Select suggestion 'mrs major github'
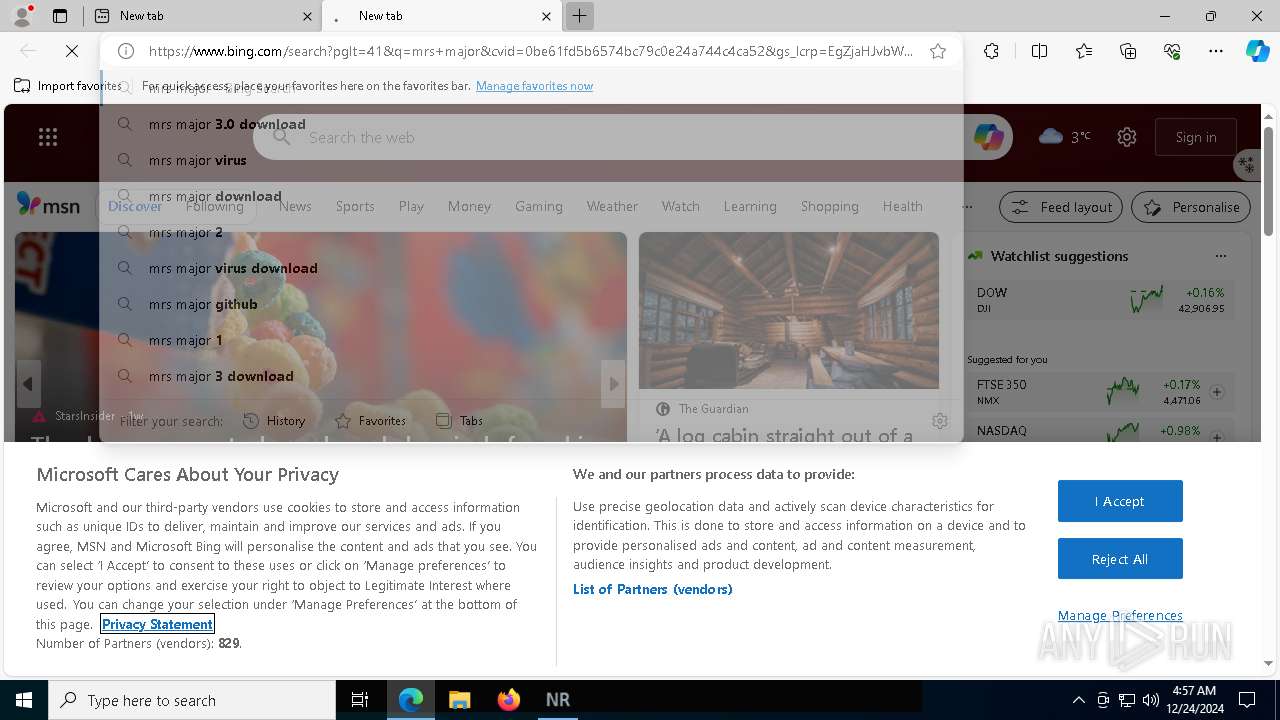 click(x=531, y=304)
